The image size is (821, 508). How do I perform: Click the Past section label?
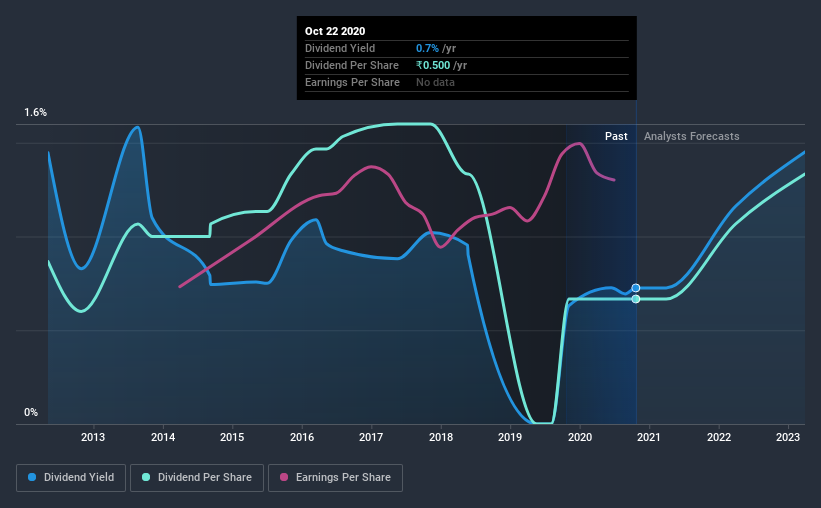pyautogui.click(x=616, y=136)
